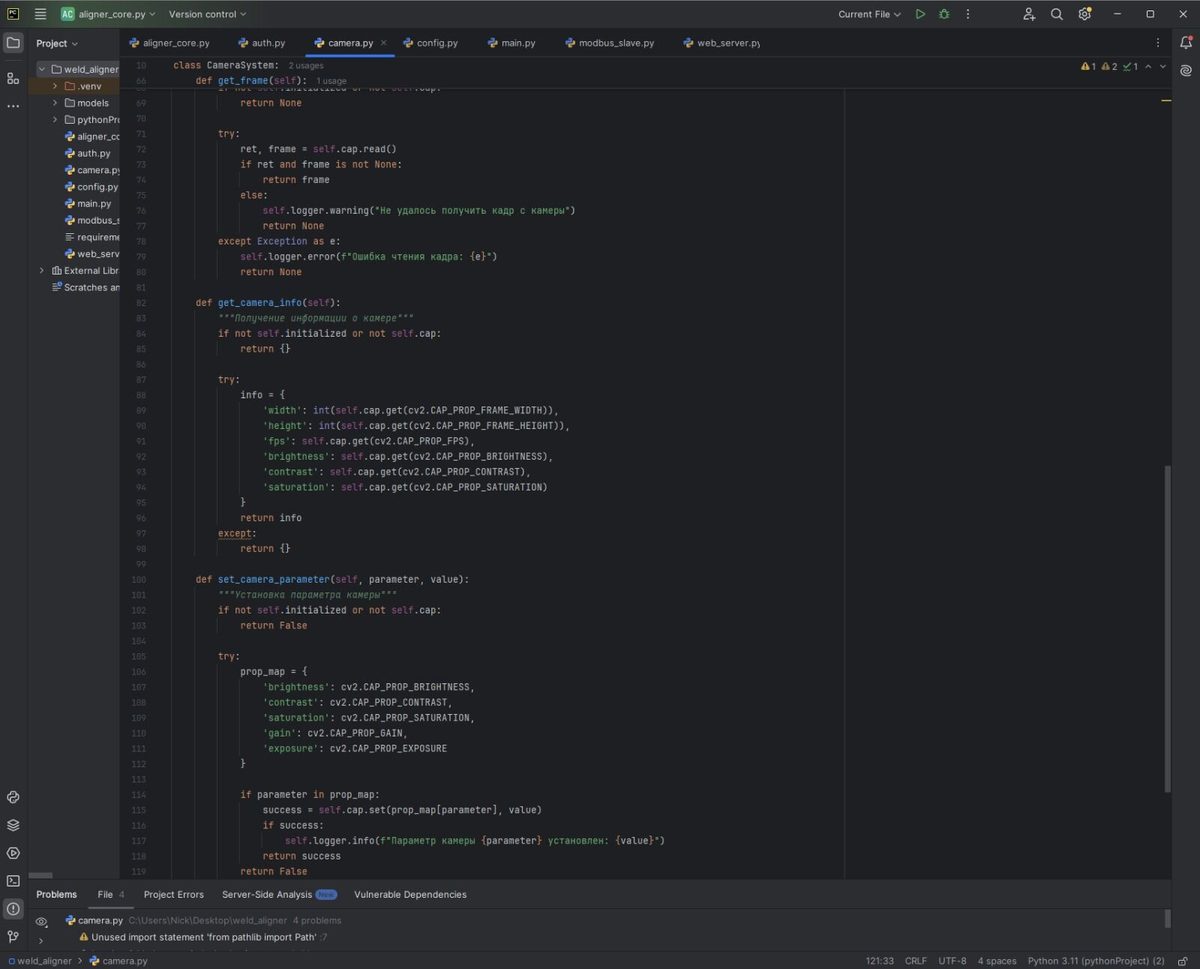The height and width of the screenshot is (969, 1200).
Task: Collapse the weld_aligner root folder
Action: coord(42,69)
